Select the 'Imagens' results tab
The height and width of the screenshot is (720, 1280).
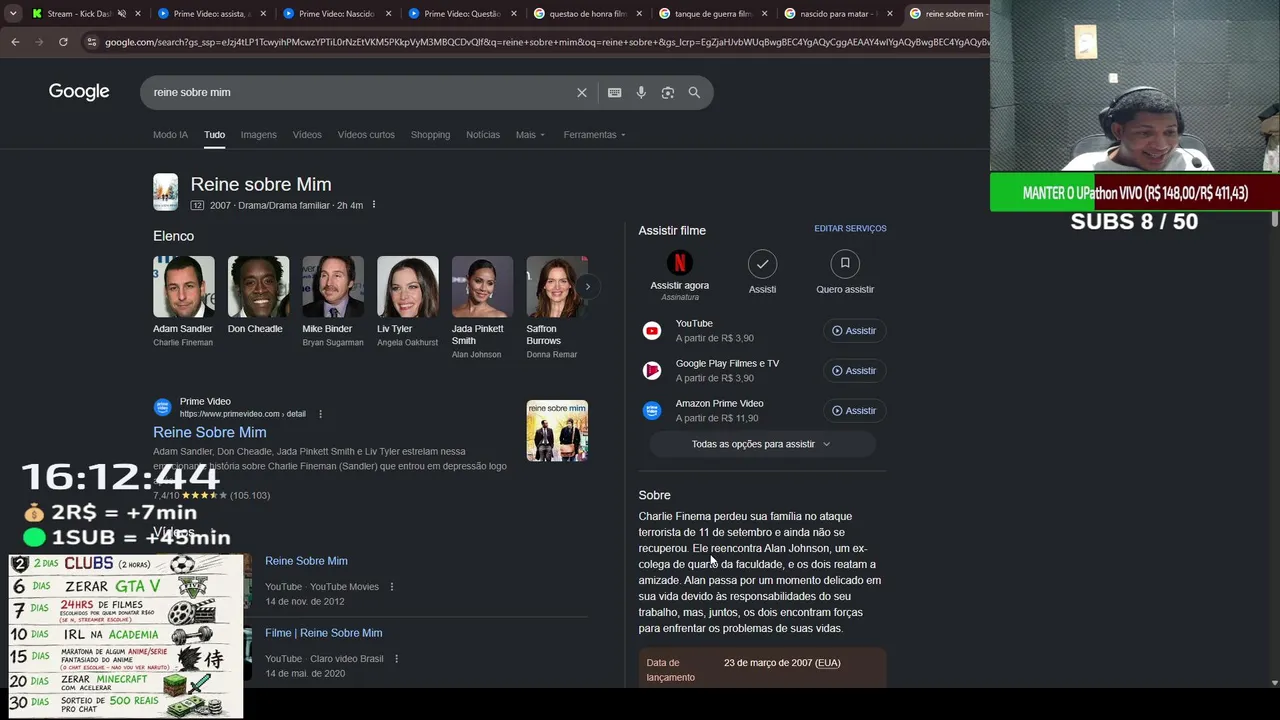tap(258, 135)
